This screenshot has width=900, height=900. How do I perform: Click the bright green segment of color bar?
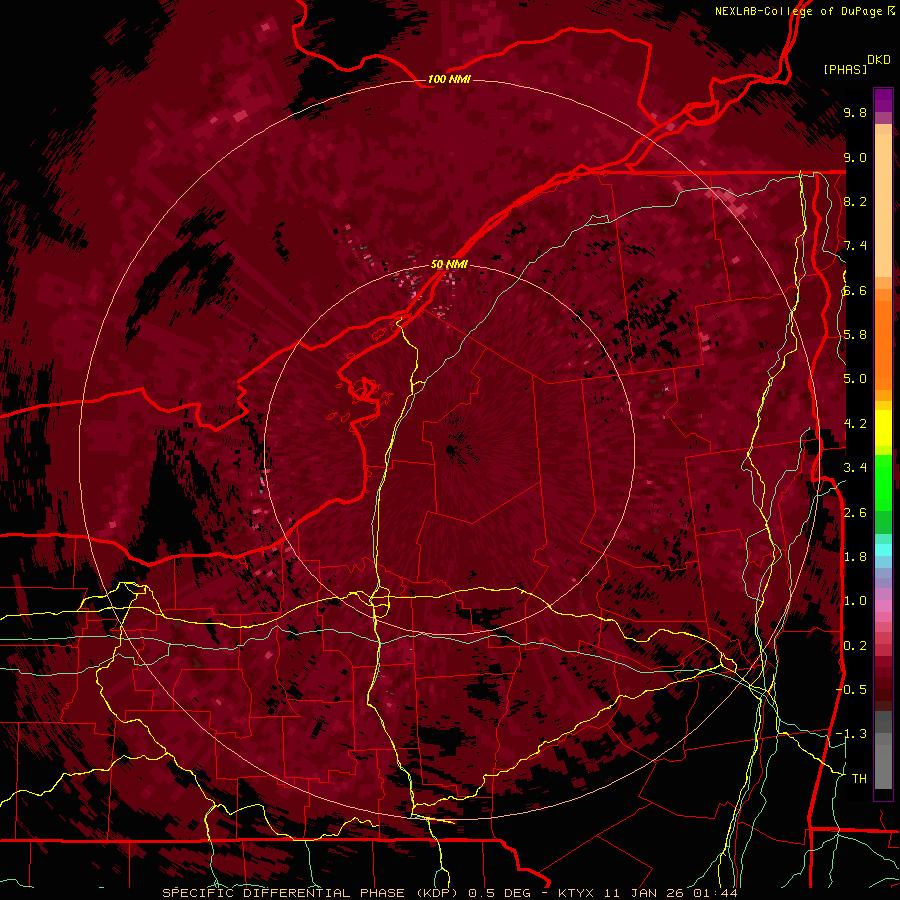click(883, 482)
